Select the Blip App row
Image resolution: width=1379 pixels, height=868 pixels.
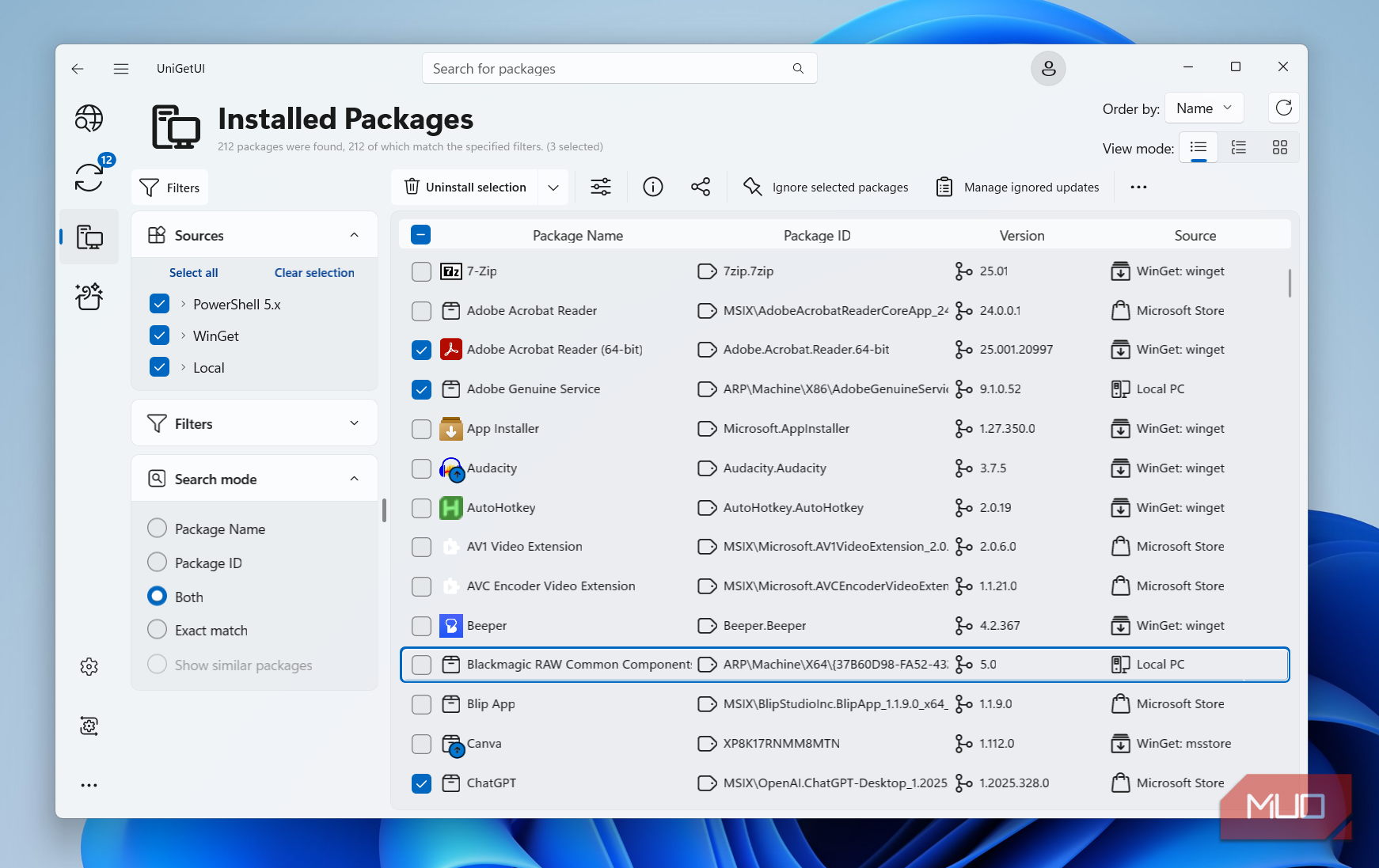[845, 704]
